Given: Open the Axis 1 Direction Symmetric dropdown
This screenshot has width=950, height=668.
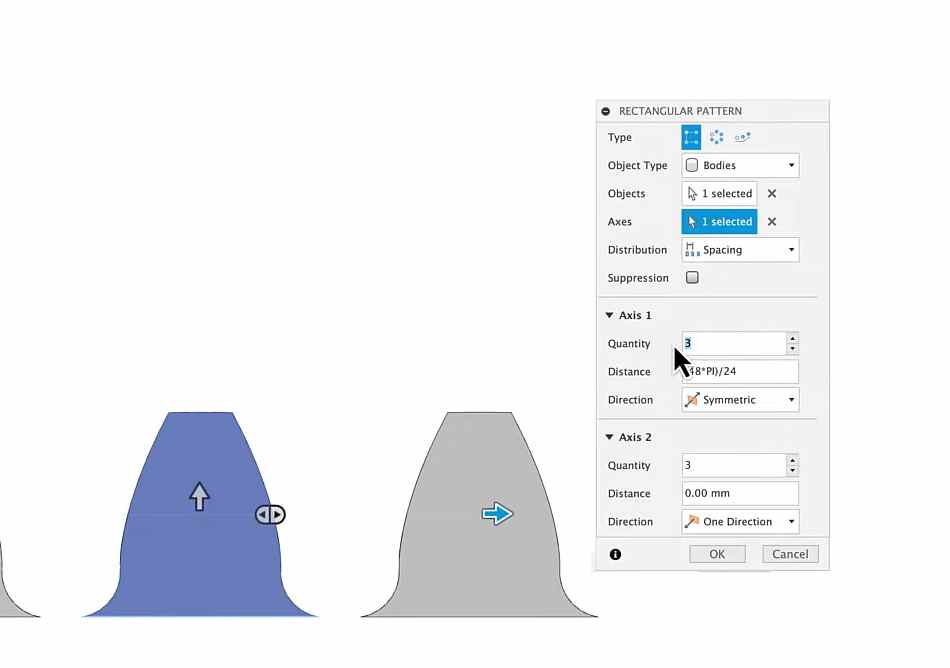Looking at the screenshot, I should pos(740,400).
